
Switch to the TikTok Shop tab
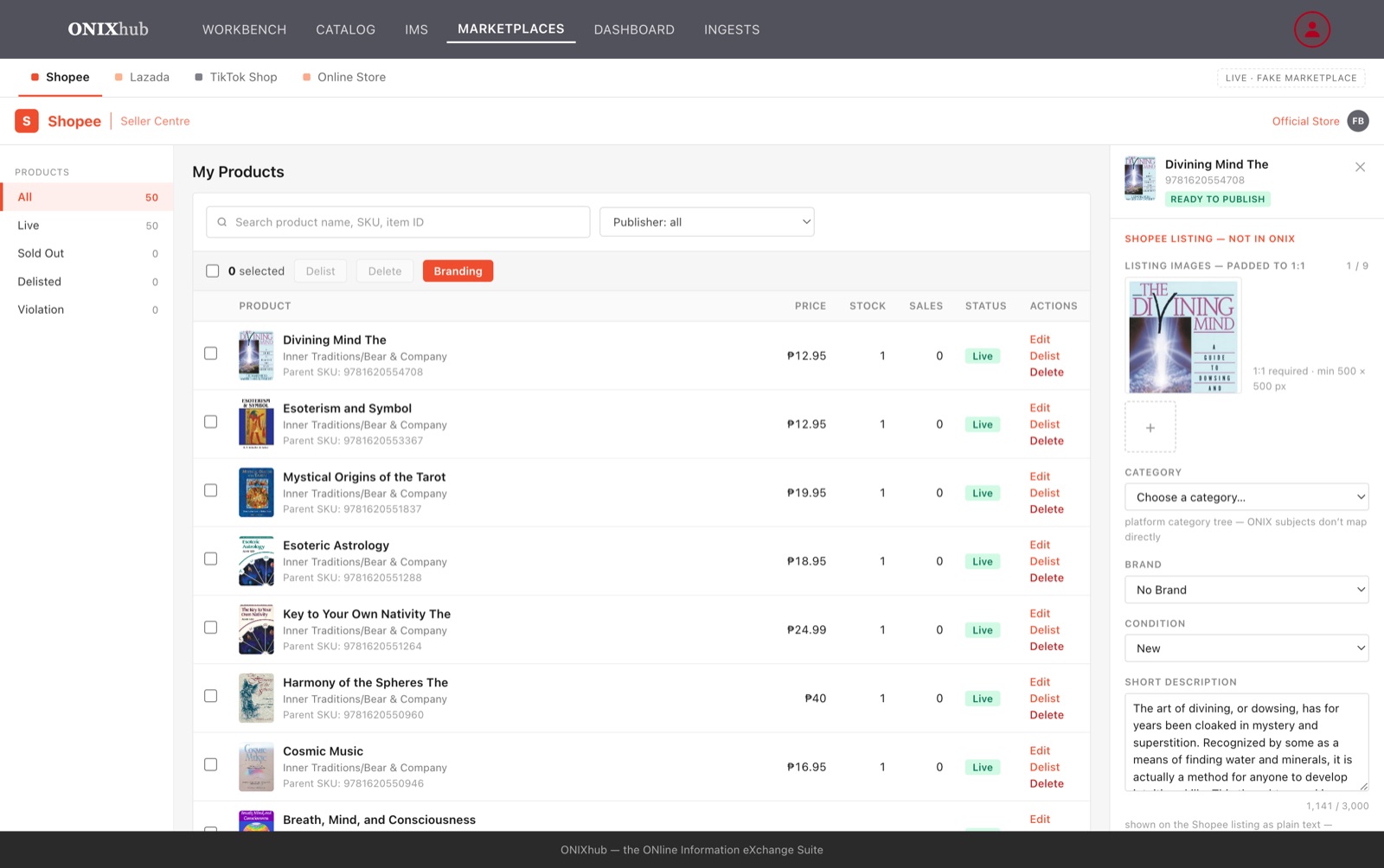(x=235, y=77)
